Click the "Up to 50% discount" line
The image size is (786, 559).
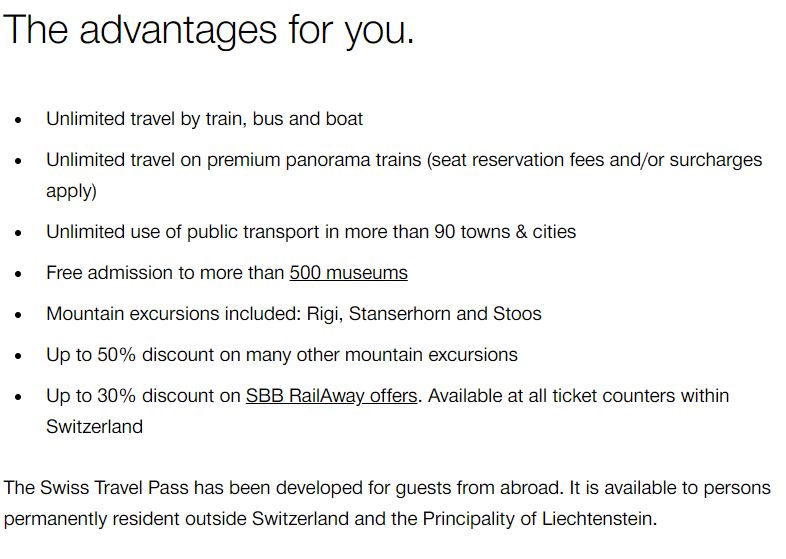click(x=281, y=355)
